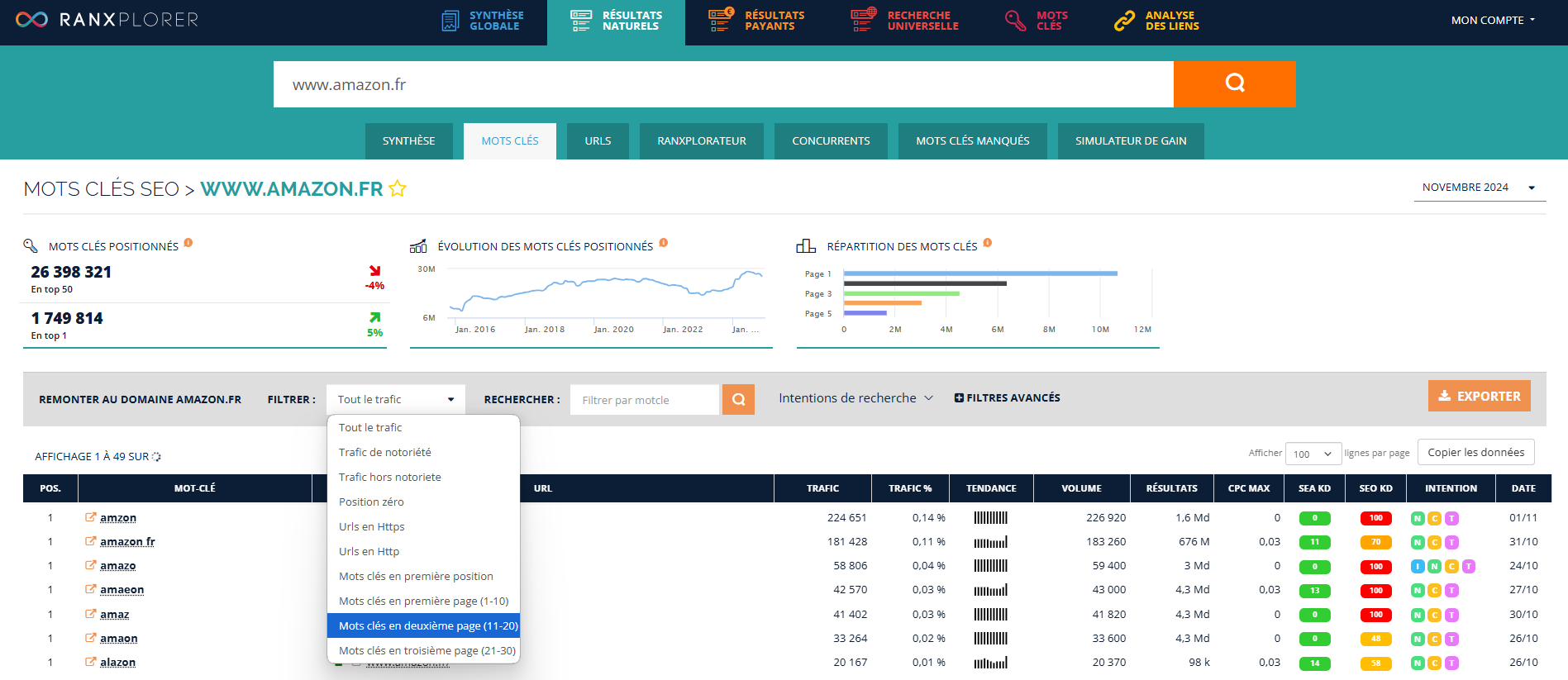
Task: Sort by the SEO KD column header
Action: 1375,488
